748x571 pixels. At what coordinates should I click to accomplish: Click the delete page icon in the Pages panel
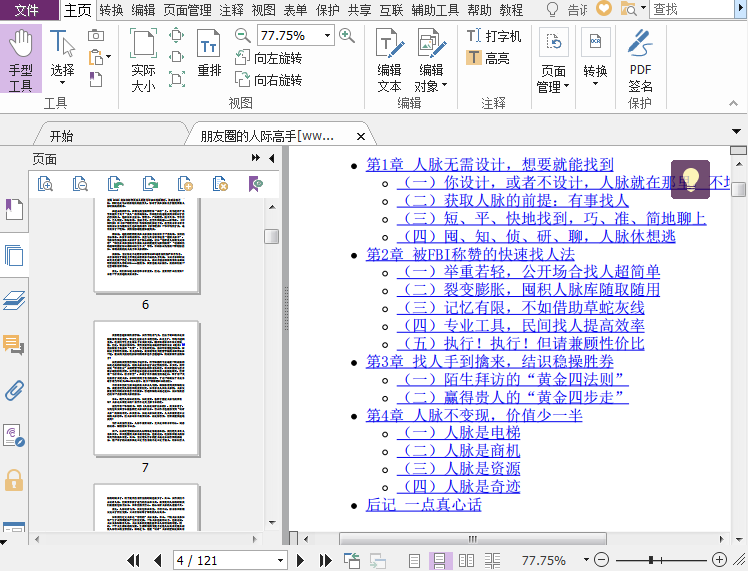(220, 184)
